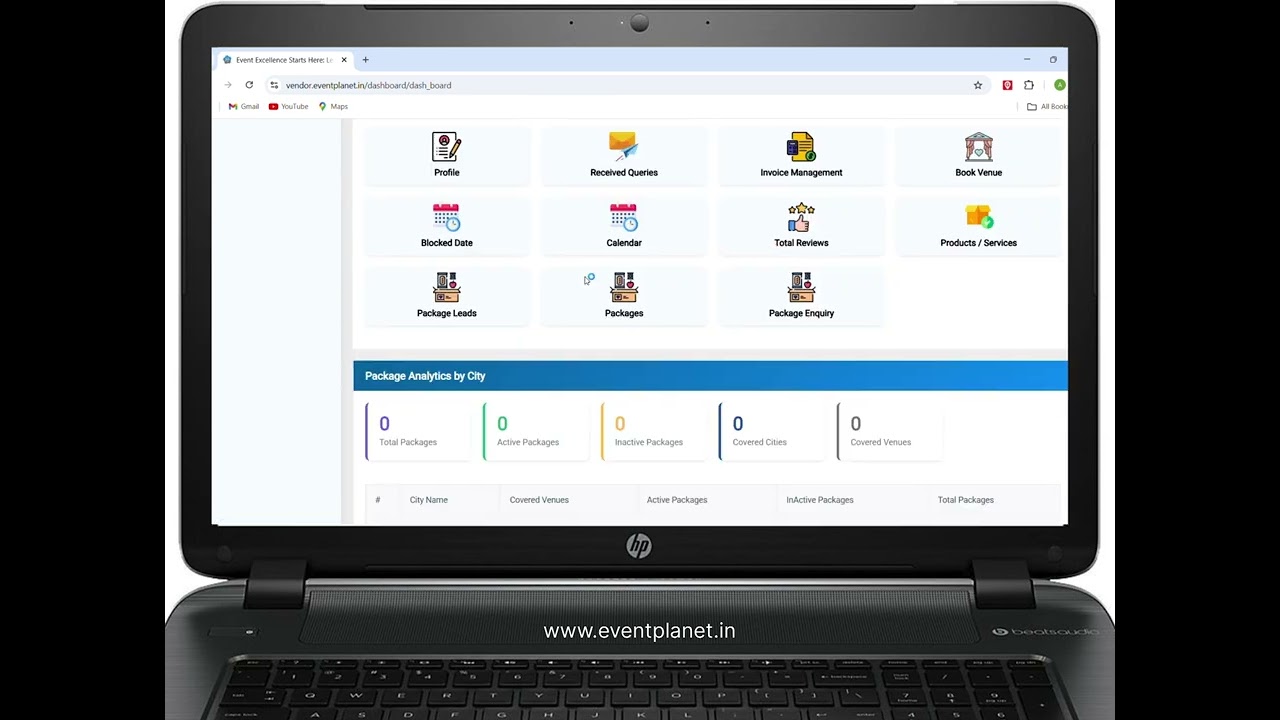This screenshot has height=720, width=1280.
Task: Click the Active Packages stat card
Action: (x=536, y=432)
